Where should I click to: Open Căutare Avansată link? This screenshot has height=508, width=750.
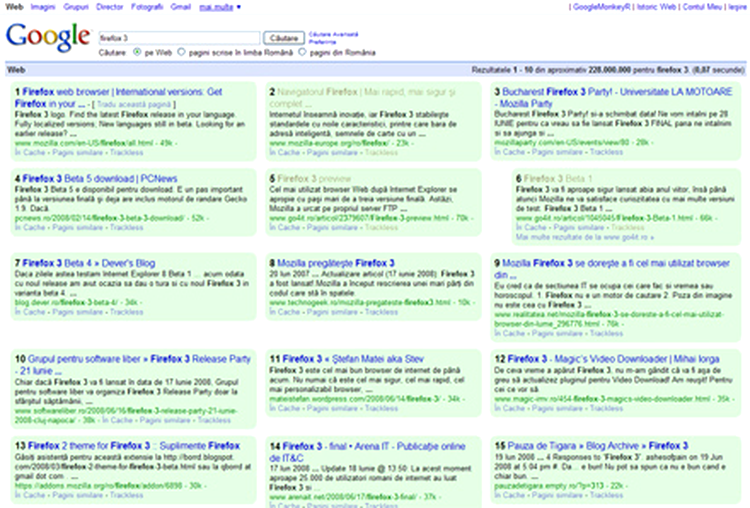pyautogui.click(x=333, y=34)
